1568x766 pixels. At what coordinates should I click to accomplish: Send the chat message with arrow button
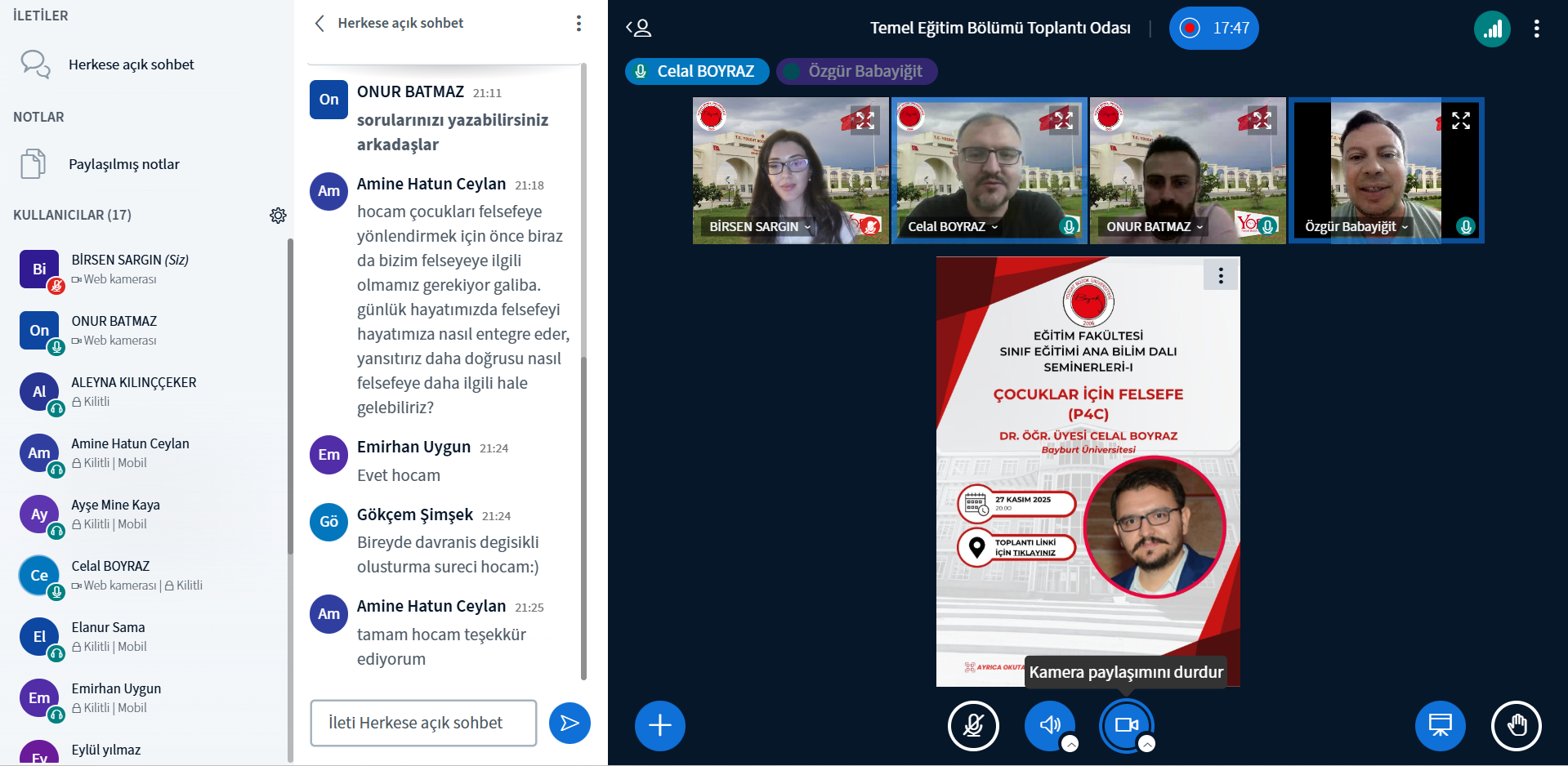(570, 723)
